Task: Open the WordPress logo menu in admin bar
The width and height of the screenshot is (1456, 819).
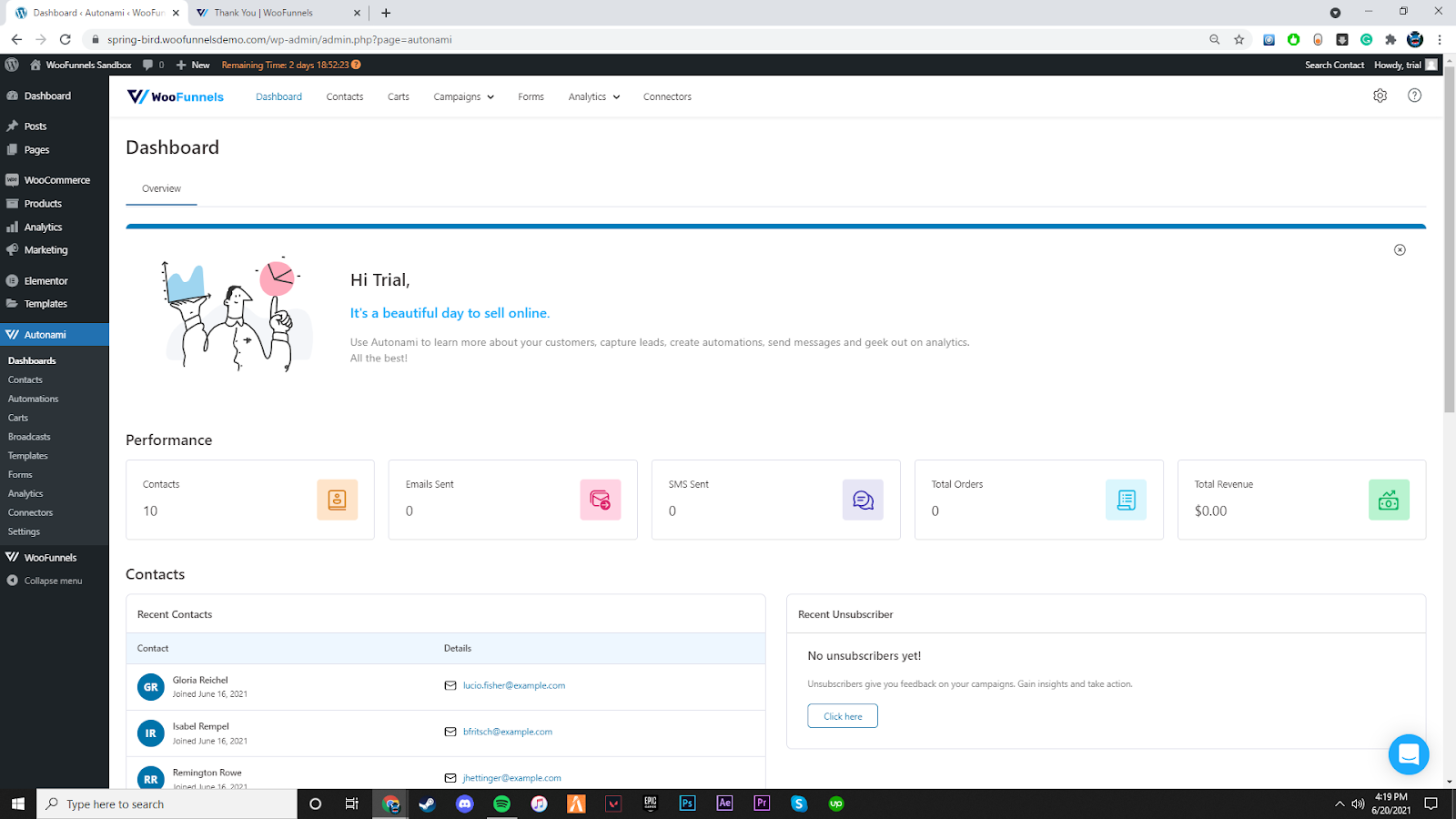Action: point(12,65)
